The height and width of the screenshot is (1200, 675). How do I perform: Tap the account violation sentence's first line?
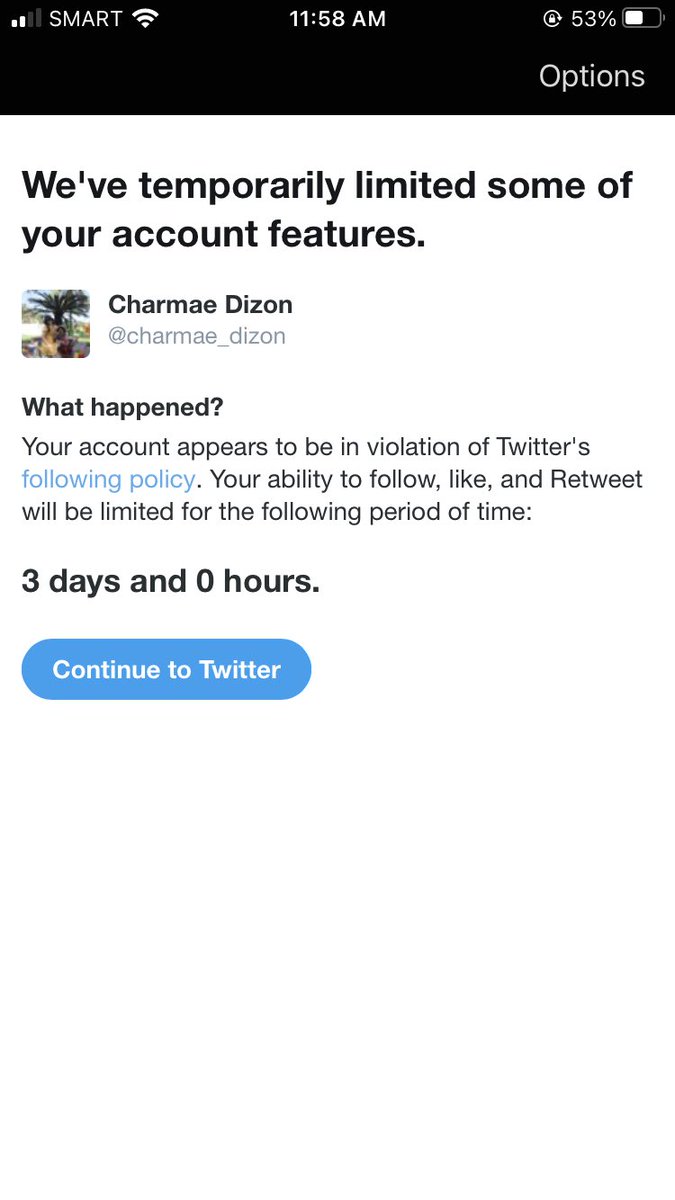312,446
